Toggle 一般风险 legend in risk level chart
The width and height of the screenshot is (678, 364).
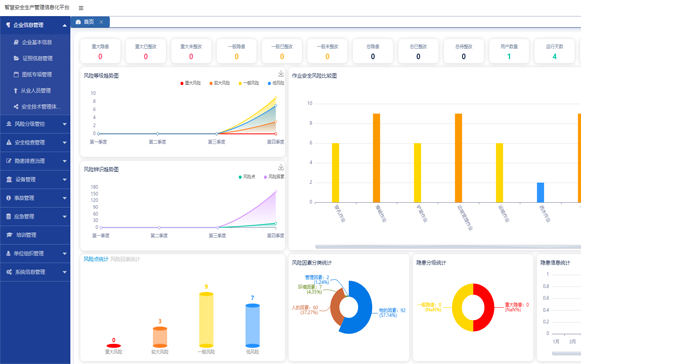[249, 83]
